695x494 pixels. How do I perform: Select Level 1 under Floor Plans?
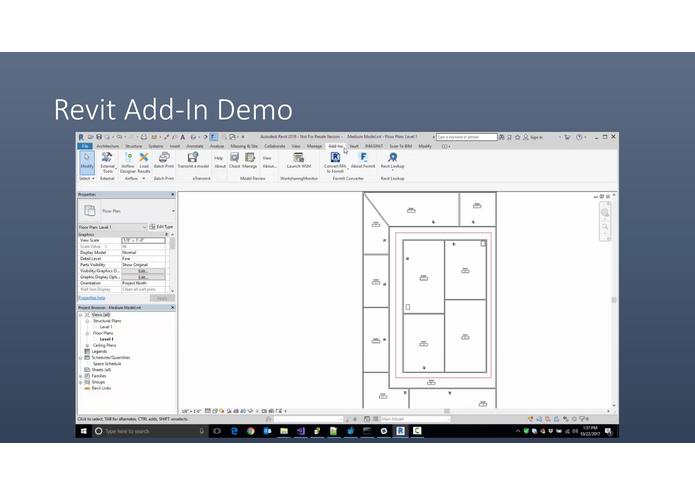pos(106,339)
